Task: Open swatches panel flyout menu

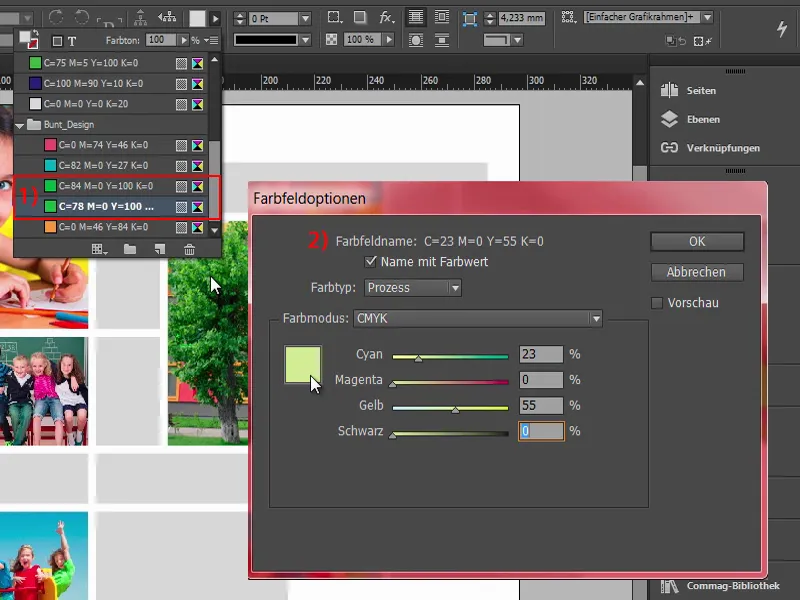Action: 212,40
